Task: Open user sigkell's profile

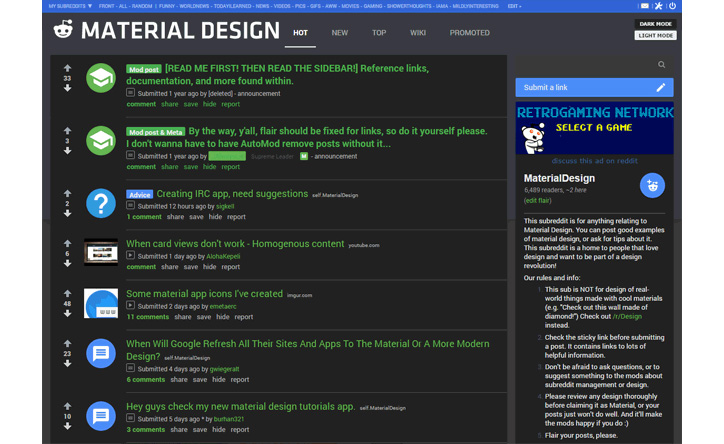Action: pos(225,206)
